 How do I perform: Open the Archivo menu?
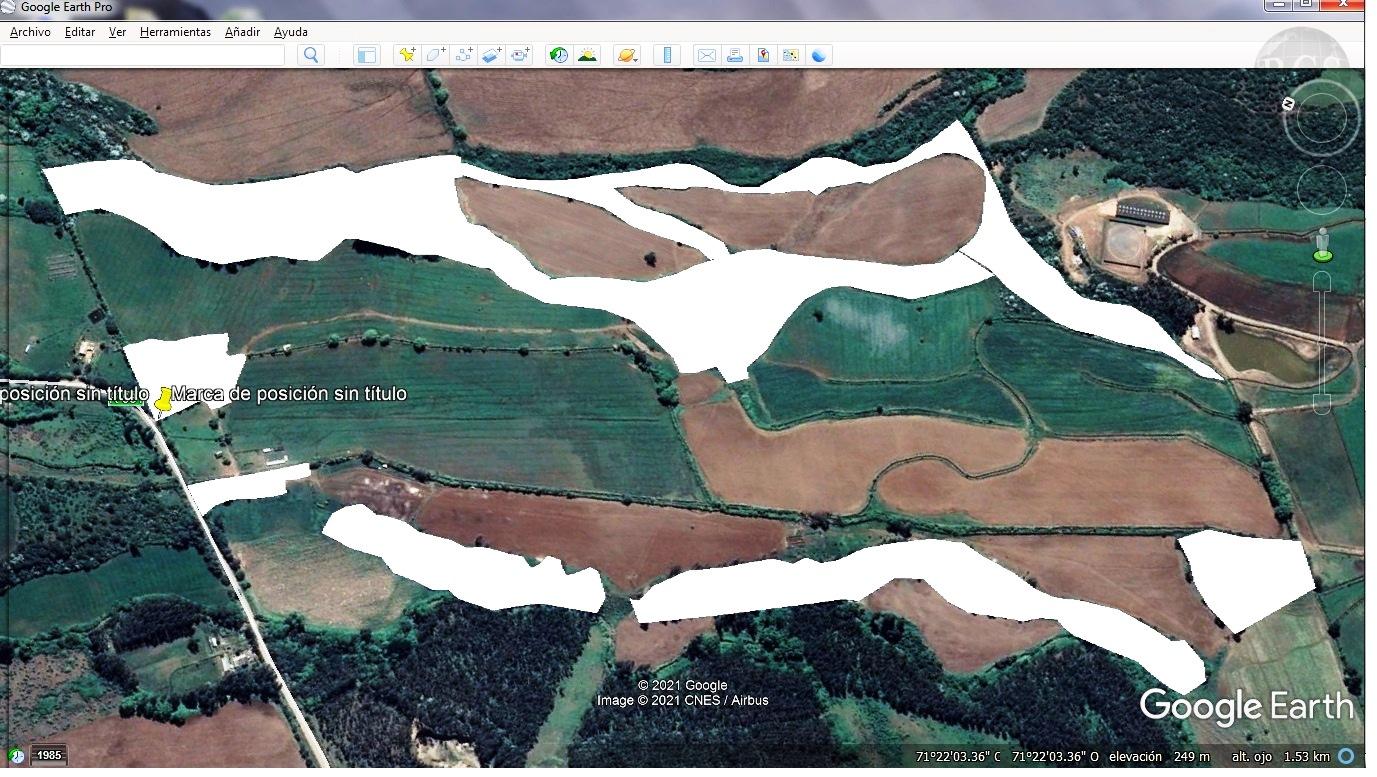(x=30, y=32)
